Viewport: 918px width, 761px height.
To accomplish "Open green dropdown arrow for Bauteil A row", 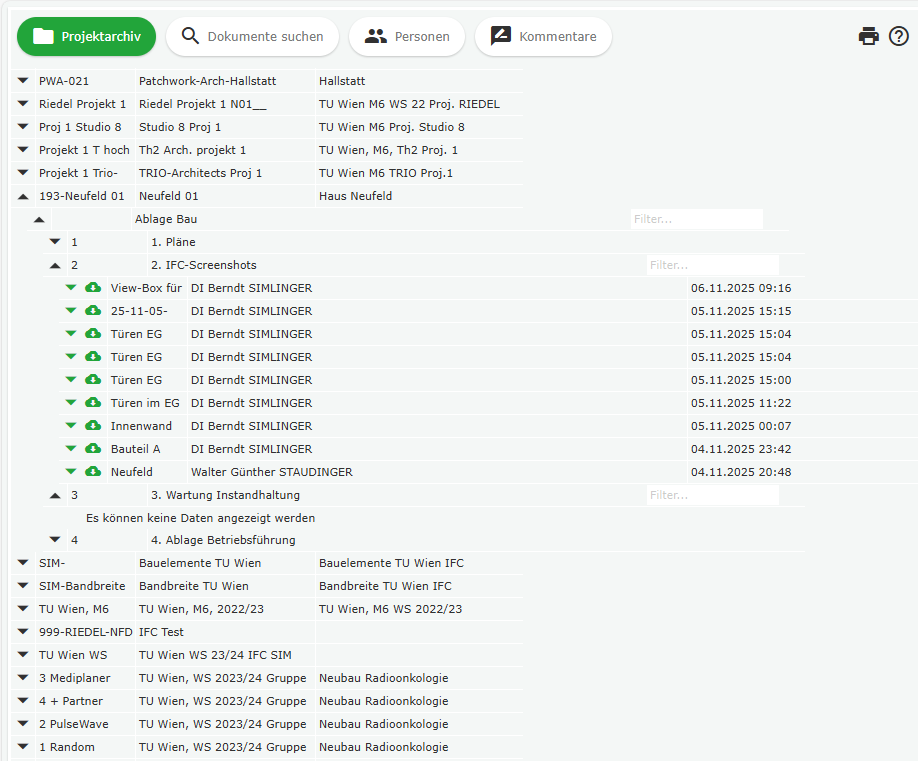I will click(x=71, y=449).
